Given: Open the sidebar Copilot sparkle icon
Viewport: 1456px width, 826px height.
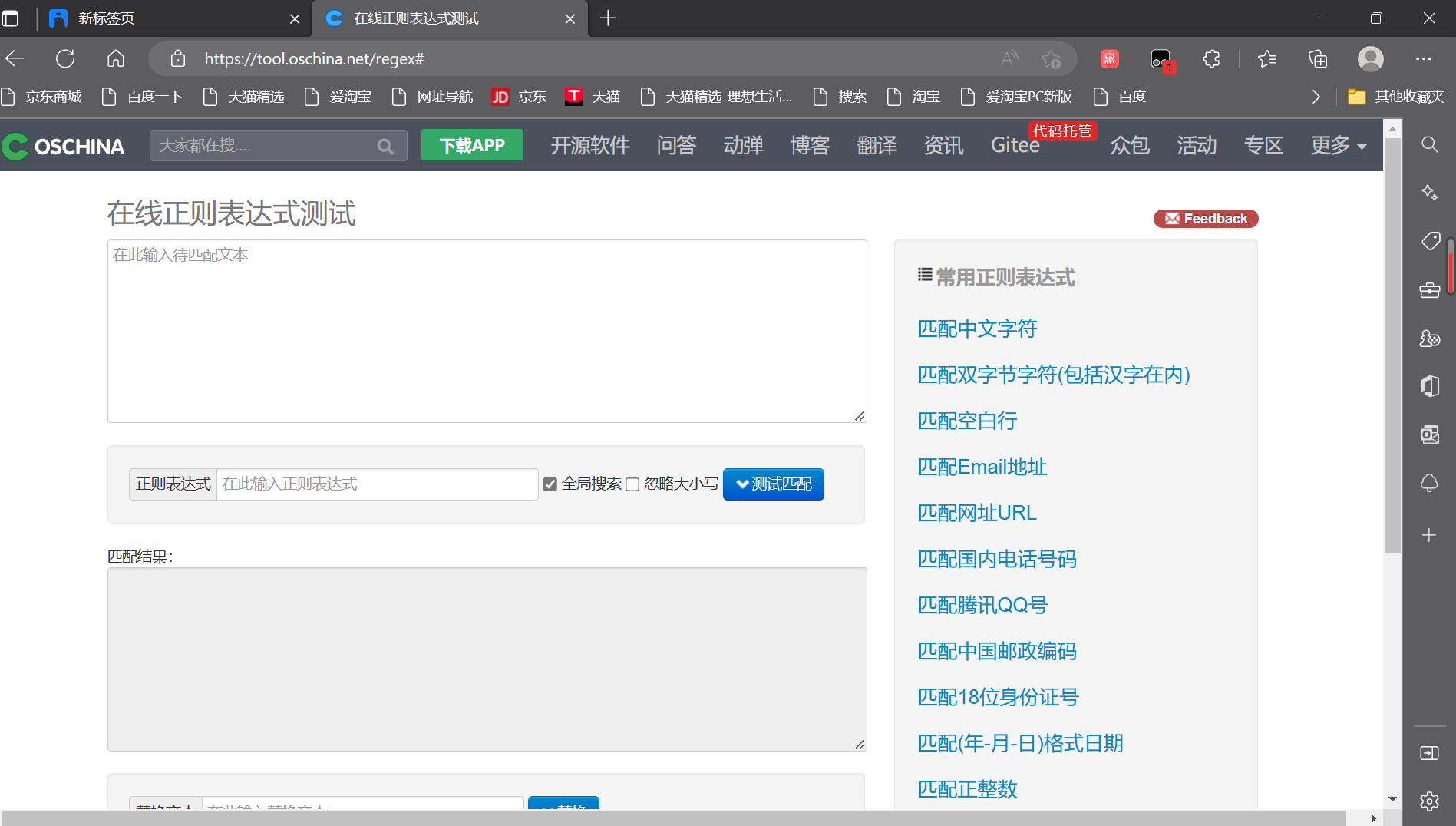Looking at the screenshot, I should (1429, 193).
